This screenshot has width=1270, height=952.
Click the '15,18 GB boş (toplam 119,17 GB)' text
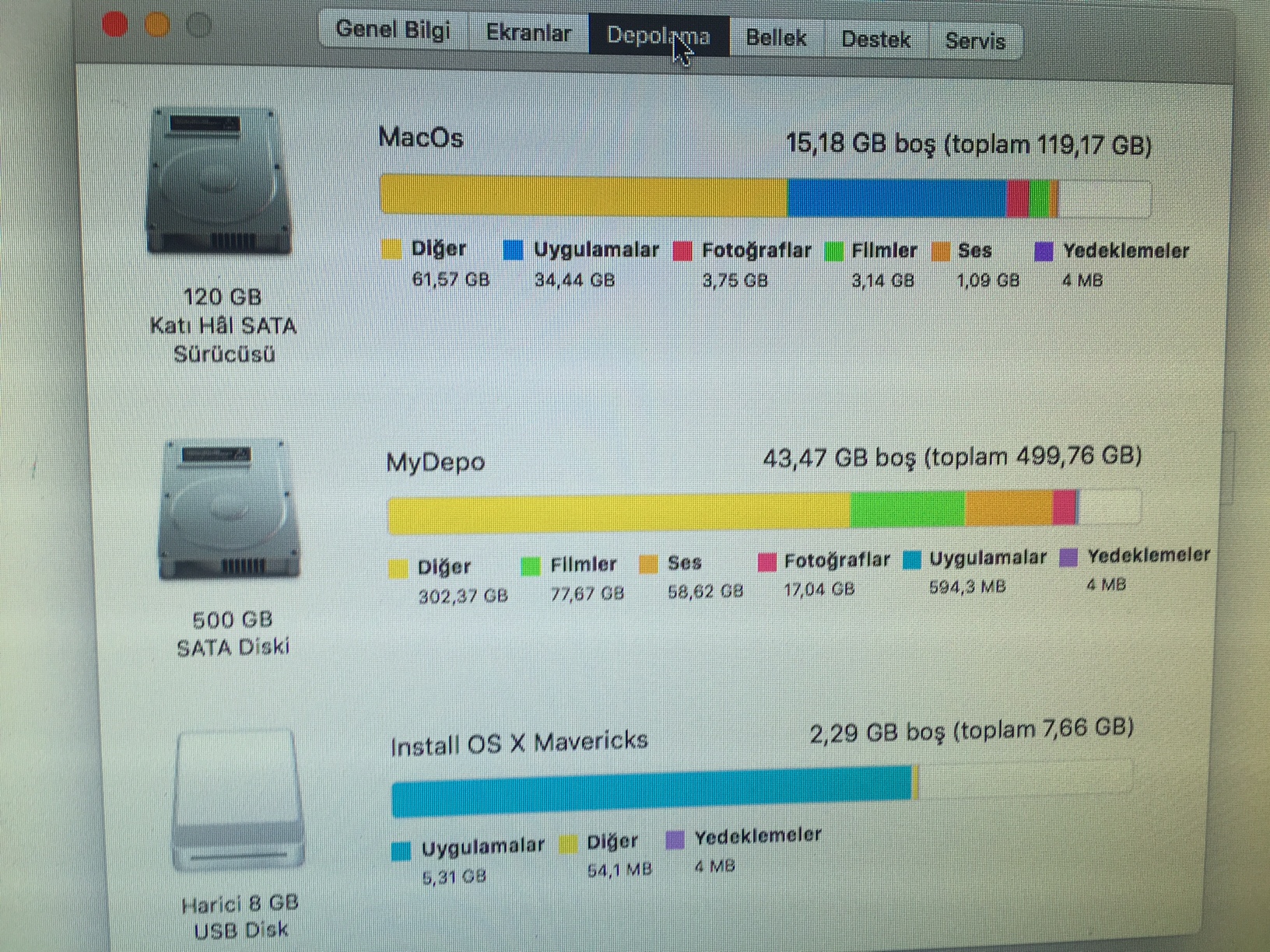click(x=969, y=145)
